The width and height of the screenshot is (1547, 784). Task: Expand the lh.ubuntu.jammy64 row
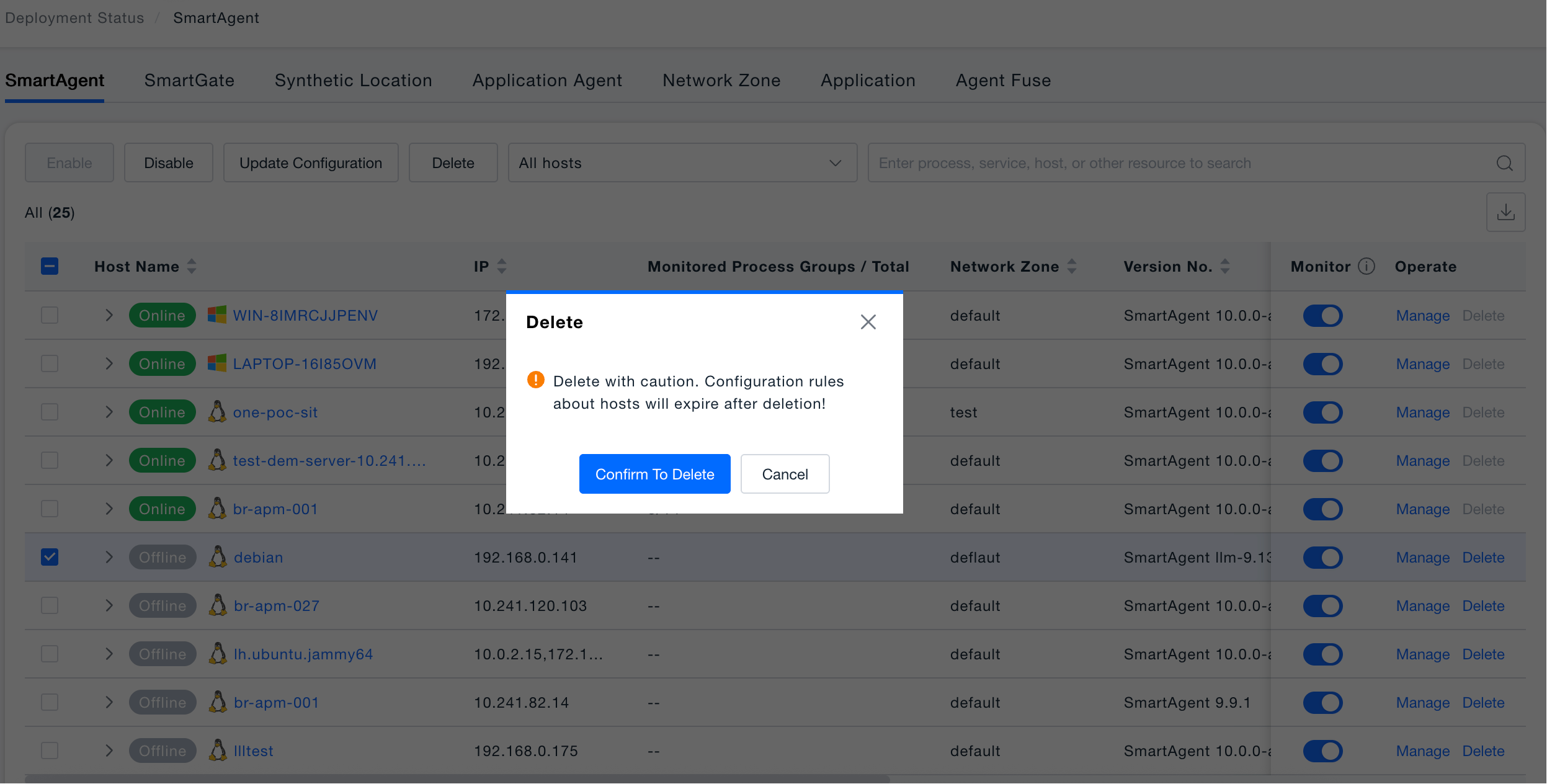109,654
